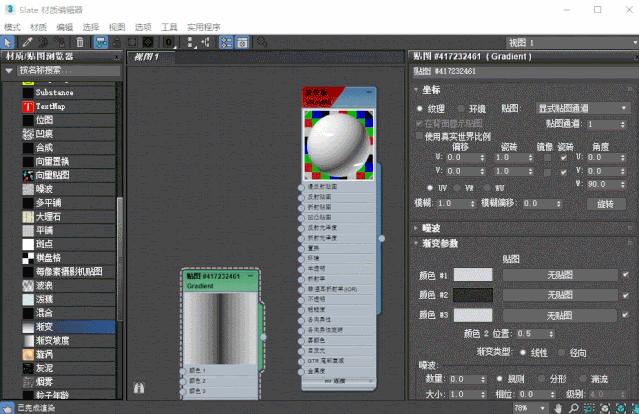
Task: Open Material ID Channel flyout icon
Action: (169, 42)
